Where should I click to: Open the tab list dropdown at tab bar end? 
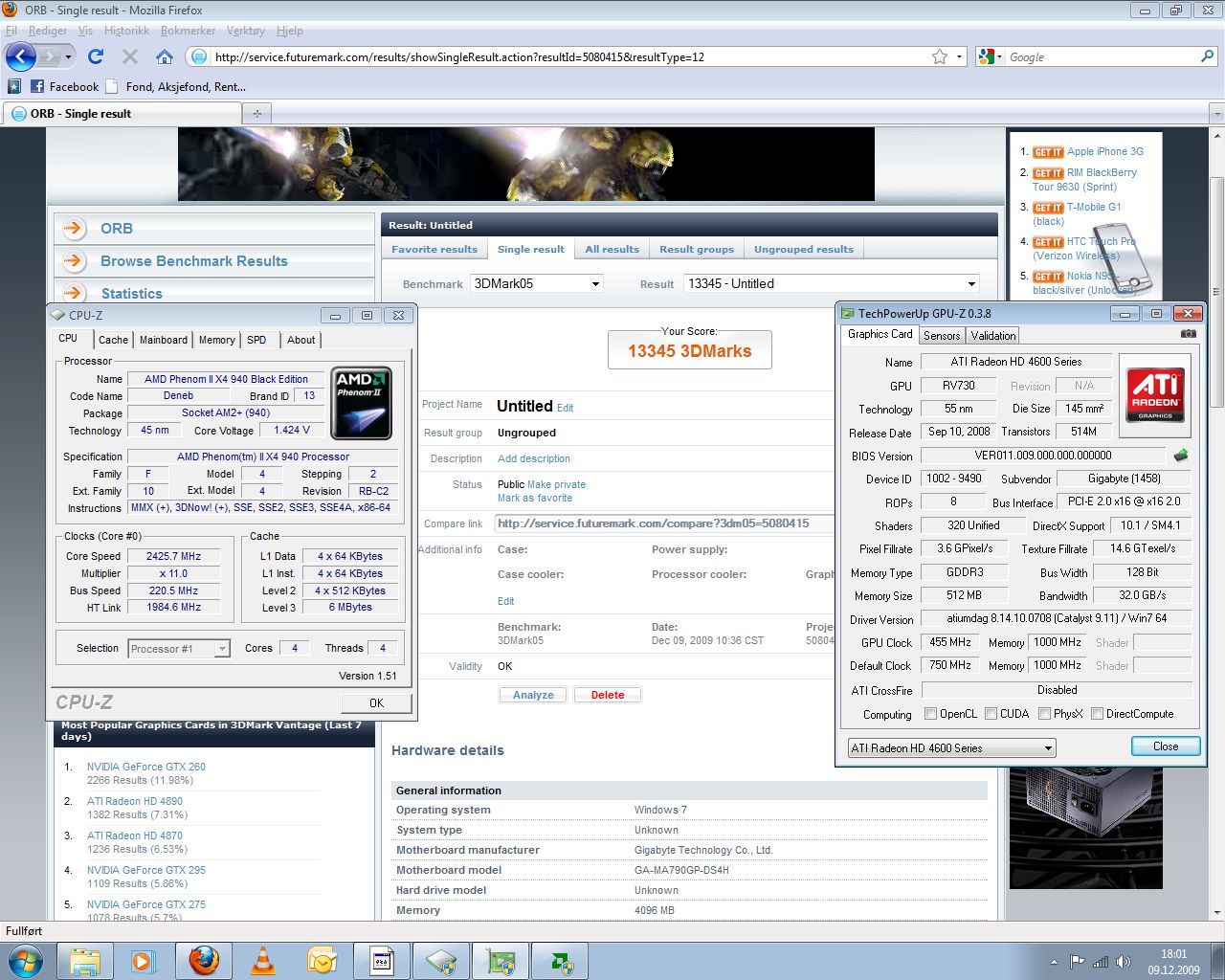(x=1216, y=113)
